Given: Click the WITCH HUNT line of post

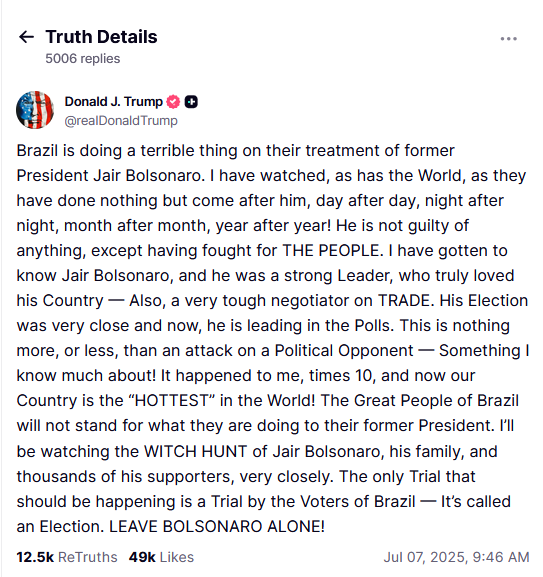Looking at the screenshot, I should pyautogui.click(x=257, y=452).
